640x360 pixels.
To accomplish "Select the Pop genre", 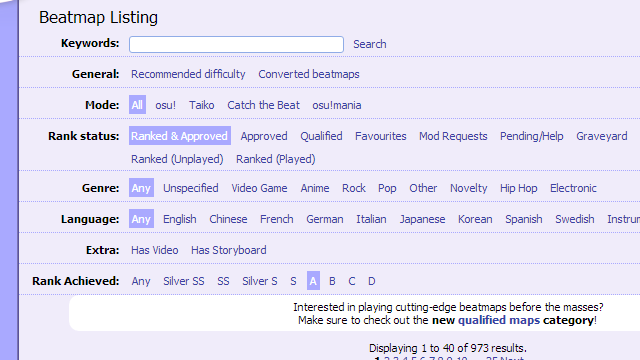I will coord(387,188).
